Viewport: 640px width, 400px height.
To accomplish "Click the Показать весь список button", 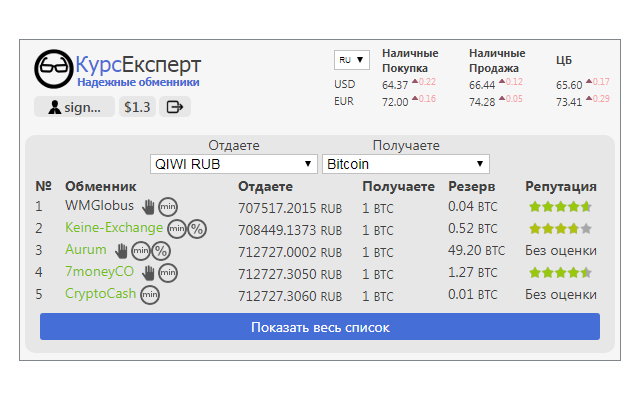I will click(x=320, y=327).
